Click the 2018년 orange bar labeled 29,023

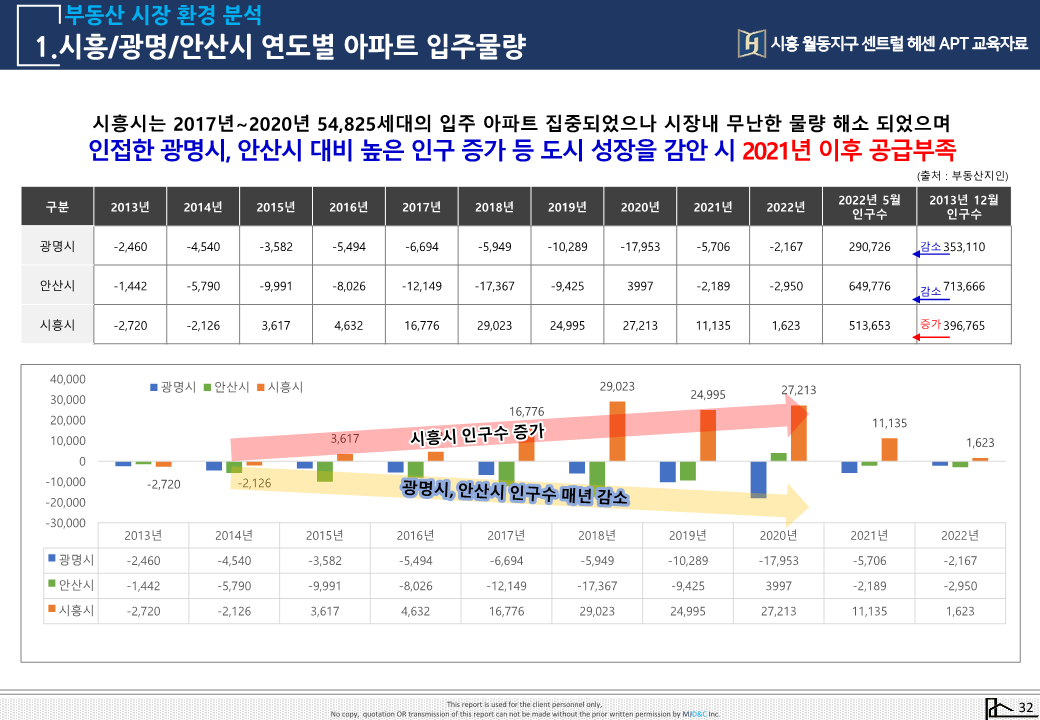coord(617,430)
